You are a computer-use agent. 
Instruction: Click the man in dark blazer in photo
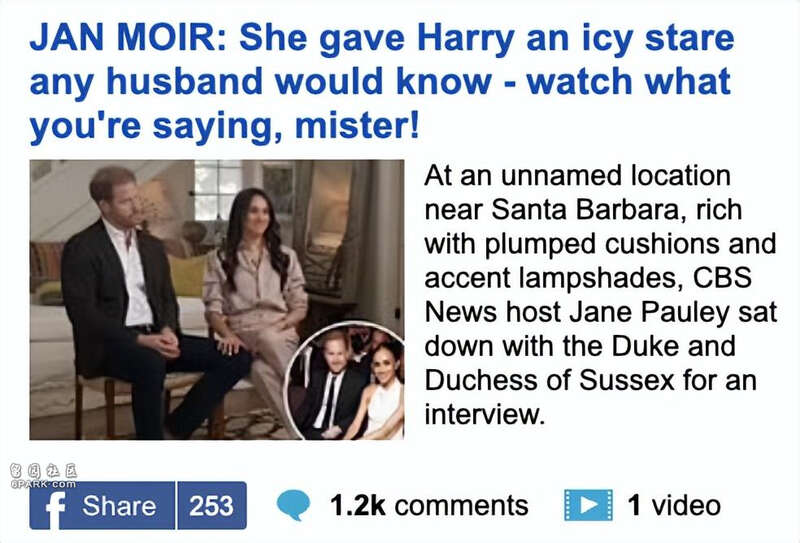138,301
